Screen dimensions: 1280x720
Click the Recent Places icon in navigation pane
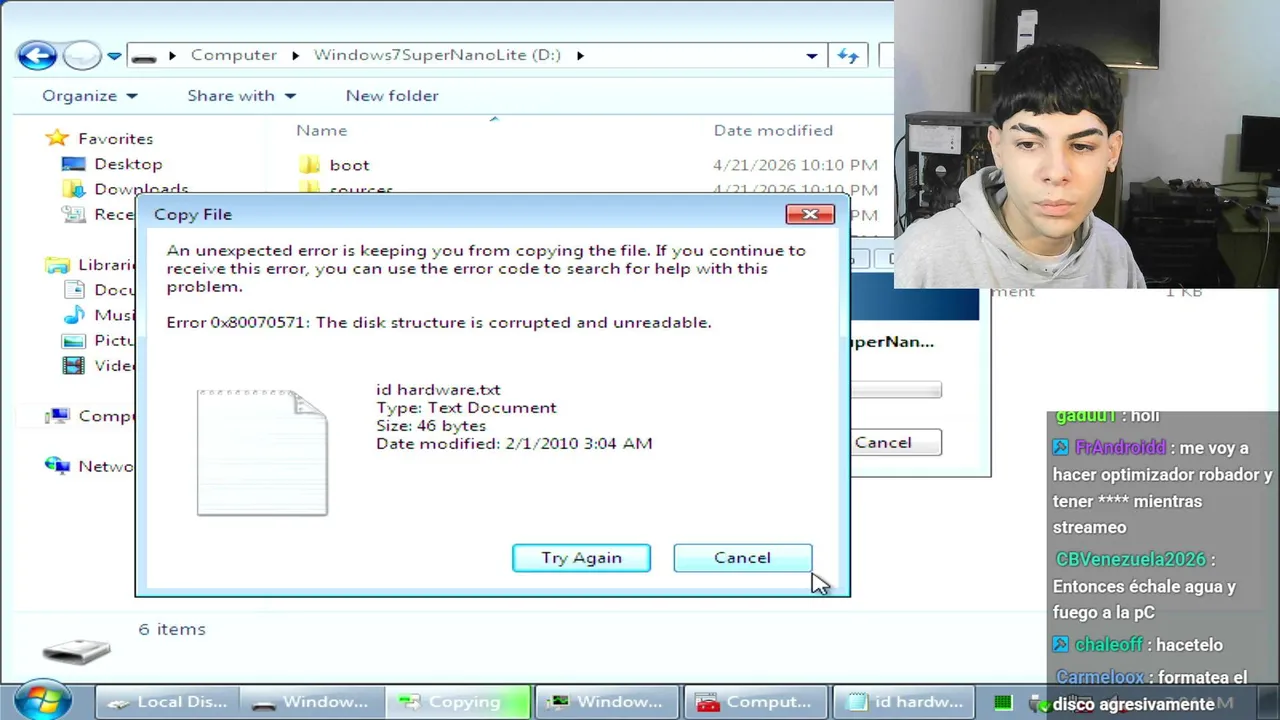point(74,214)
